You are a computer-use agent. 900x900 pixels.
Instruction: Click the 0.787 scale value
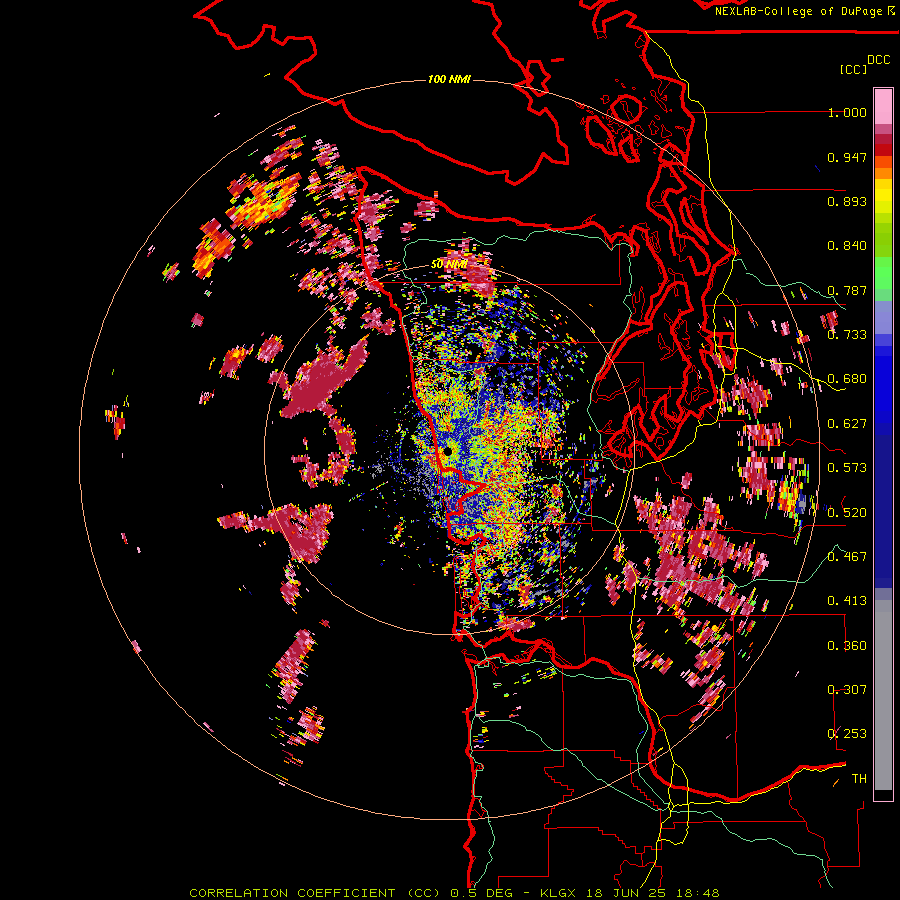[x=847, y=290]
